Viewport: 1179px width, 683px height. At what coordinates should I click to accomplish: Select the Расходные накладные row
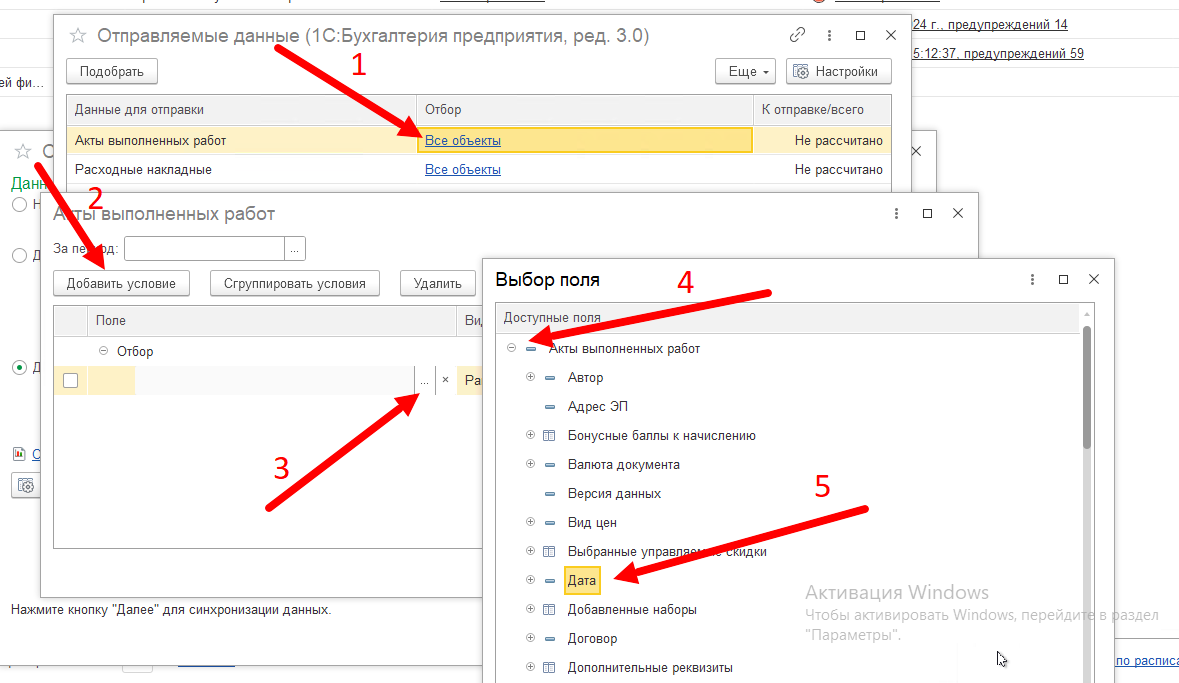pos(479,170)
